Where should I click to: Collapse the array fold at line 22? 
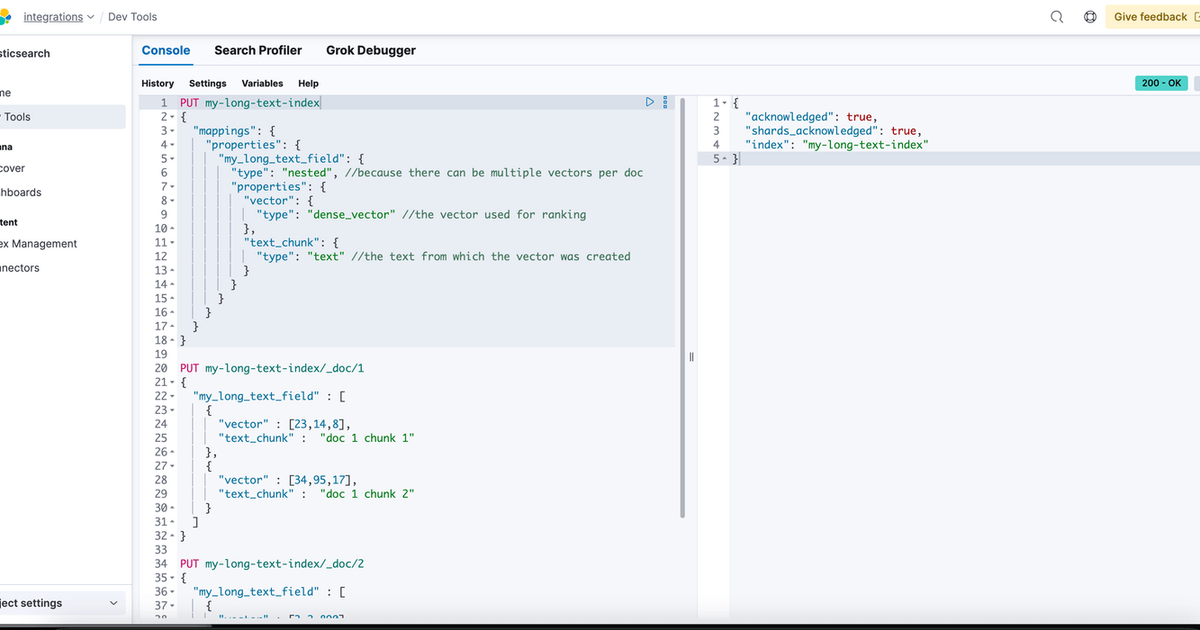pyautogui.click(x=174, y=396)
